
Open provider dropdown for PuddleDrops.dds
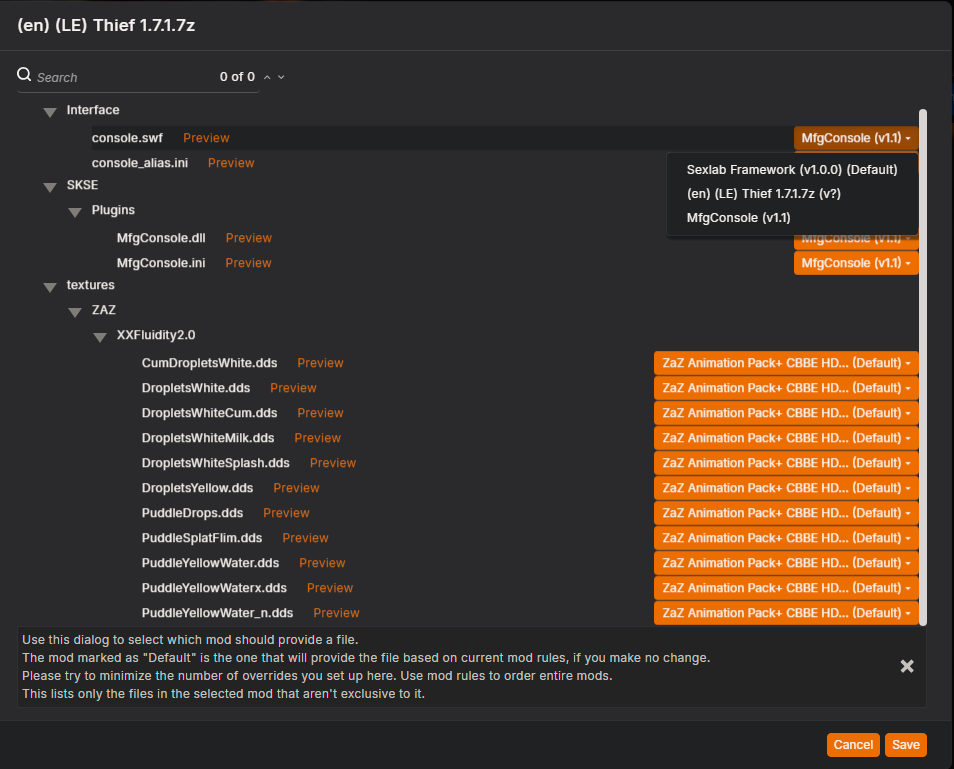786,513
